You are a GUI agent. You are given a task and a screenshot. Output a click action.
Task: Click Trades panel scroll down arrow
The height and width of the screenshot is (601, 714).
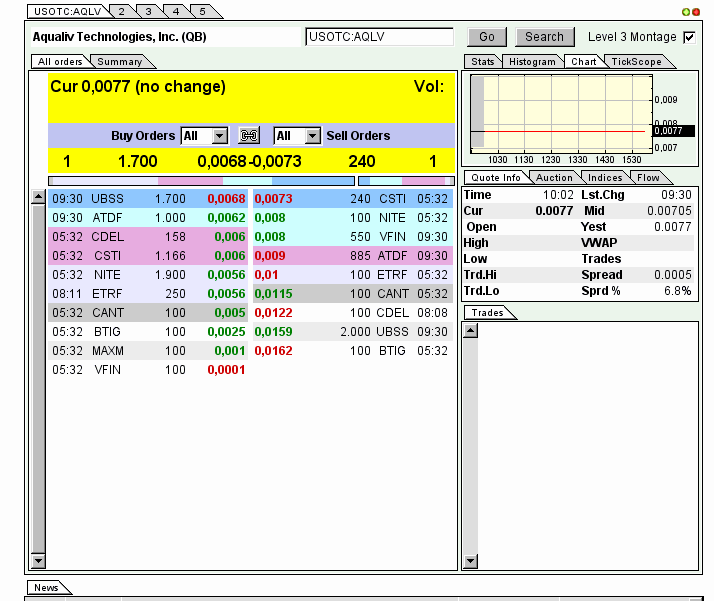point(470,561)
